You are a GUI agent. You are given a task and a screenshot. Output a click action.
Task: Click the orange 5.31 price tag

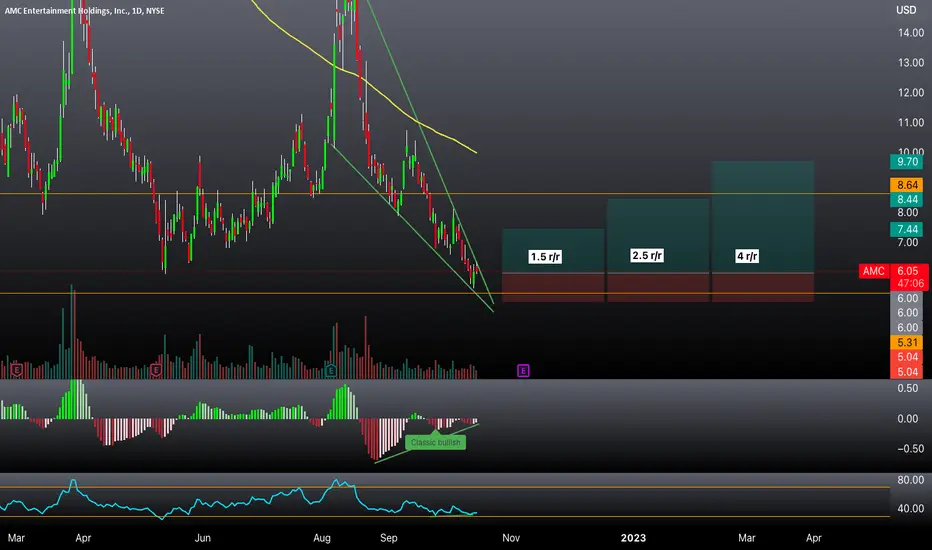tap(908, 342)
